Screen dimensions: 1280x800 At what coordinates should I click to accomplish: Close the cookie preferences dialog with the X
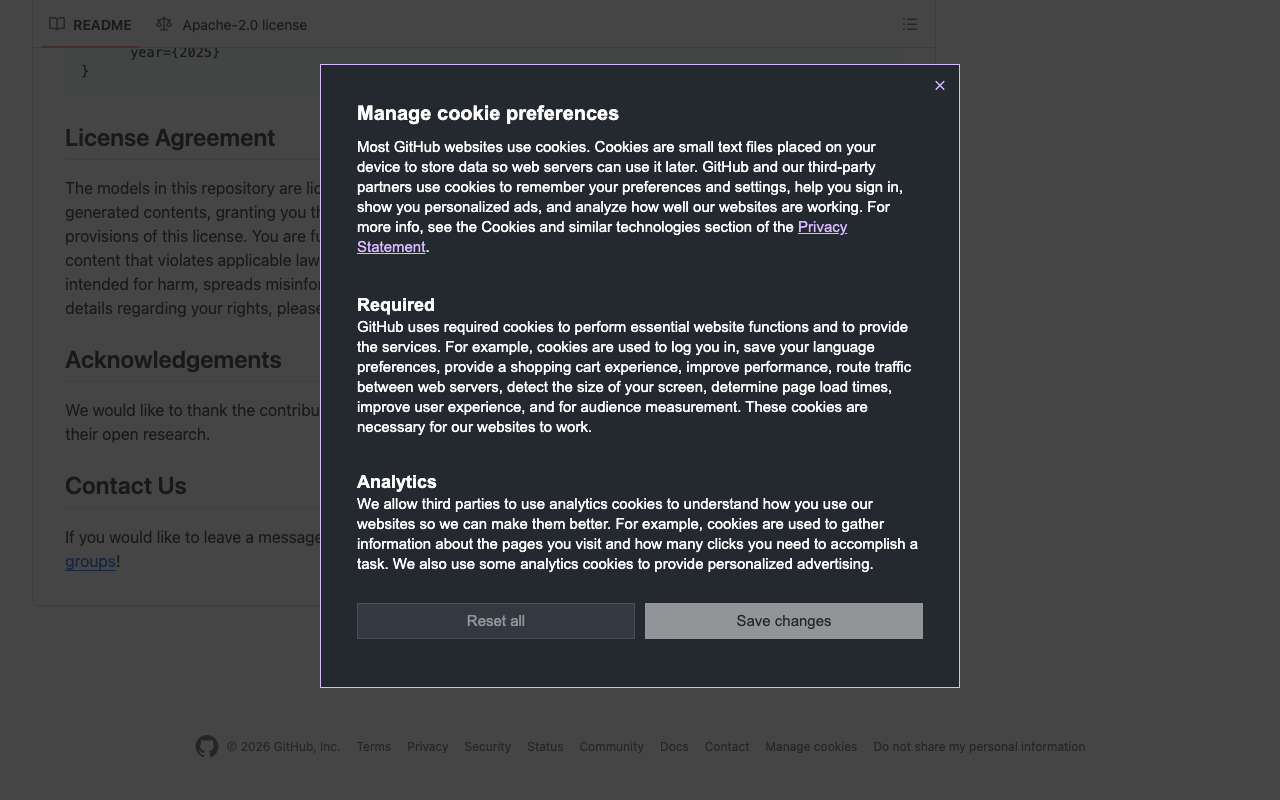(x=939, y=86)
